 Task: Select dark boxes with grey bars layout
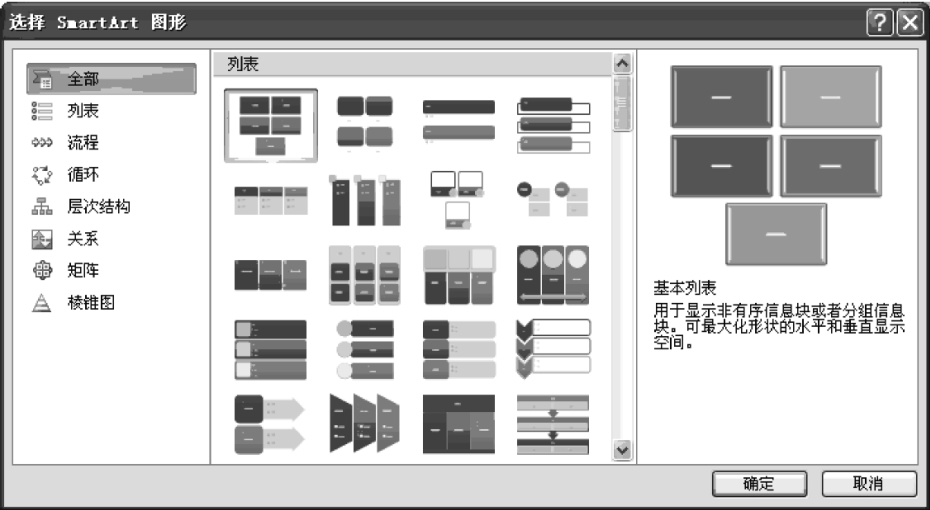(x=458, y=350)
